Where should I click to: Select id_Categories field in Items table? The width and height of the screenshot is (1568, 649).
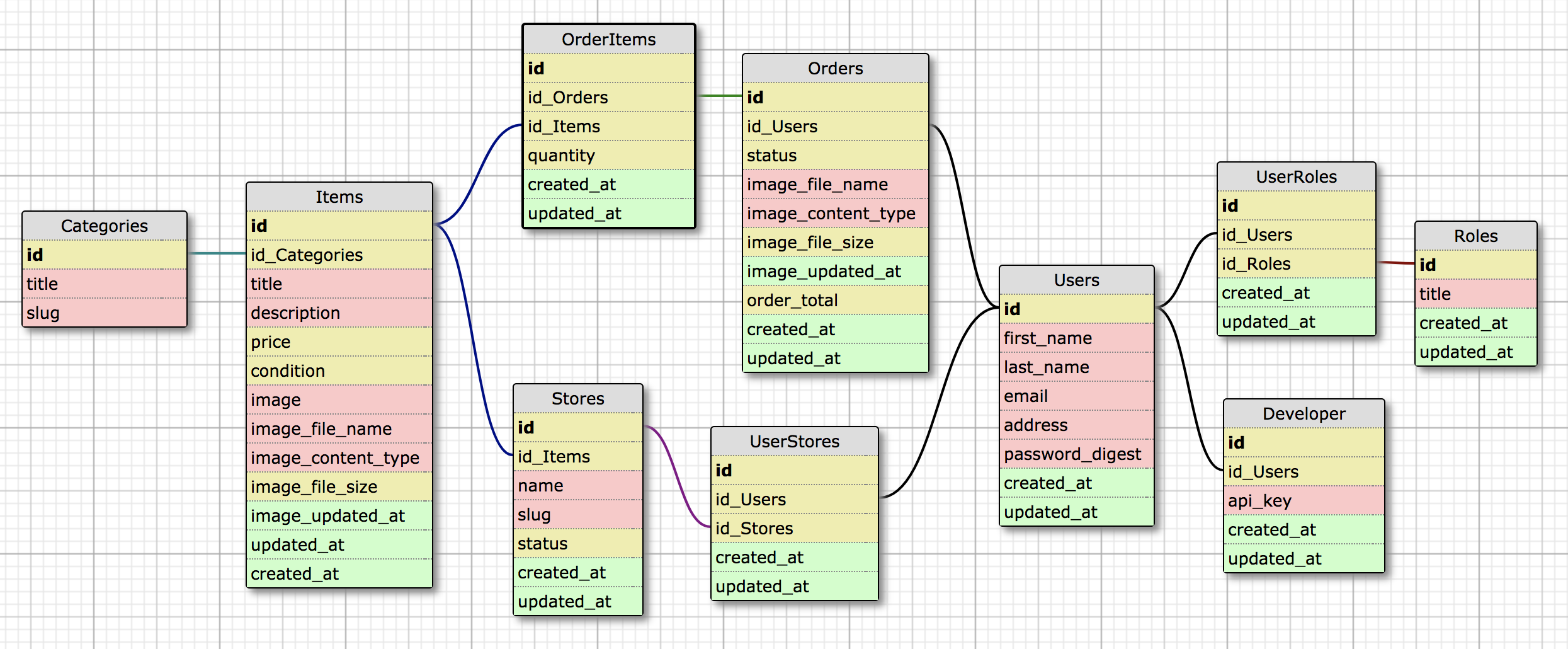339,255
